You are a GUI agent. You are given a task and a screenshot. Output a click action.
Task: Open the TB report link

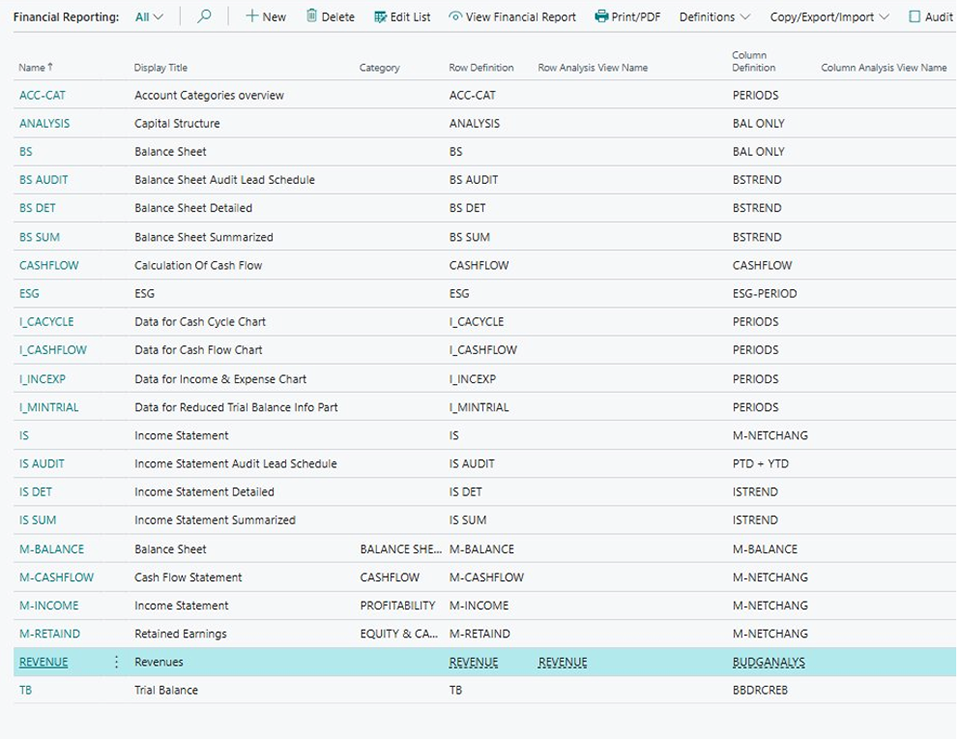click(25, 690)
